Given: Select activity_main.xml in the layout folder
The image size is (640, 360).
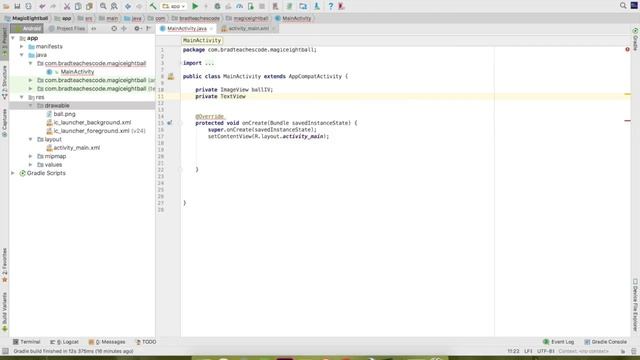Looking at the screenshot, I should coord(77,148).
